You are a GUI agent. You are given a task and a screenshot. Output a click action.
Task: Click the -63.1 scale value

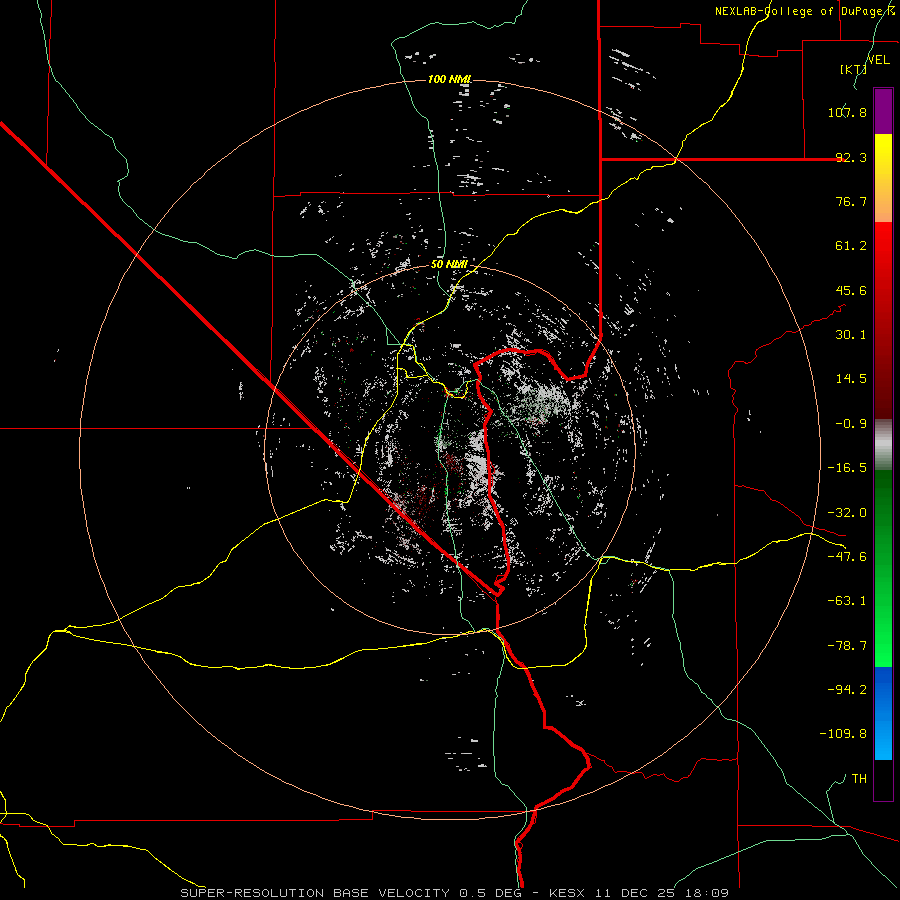coord(847,601)
